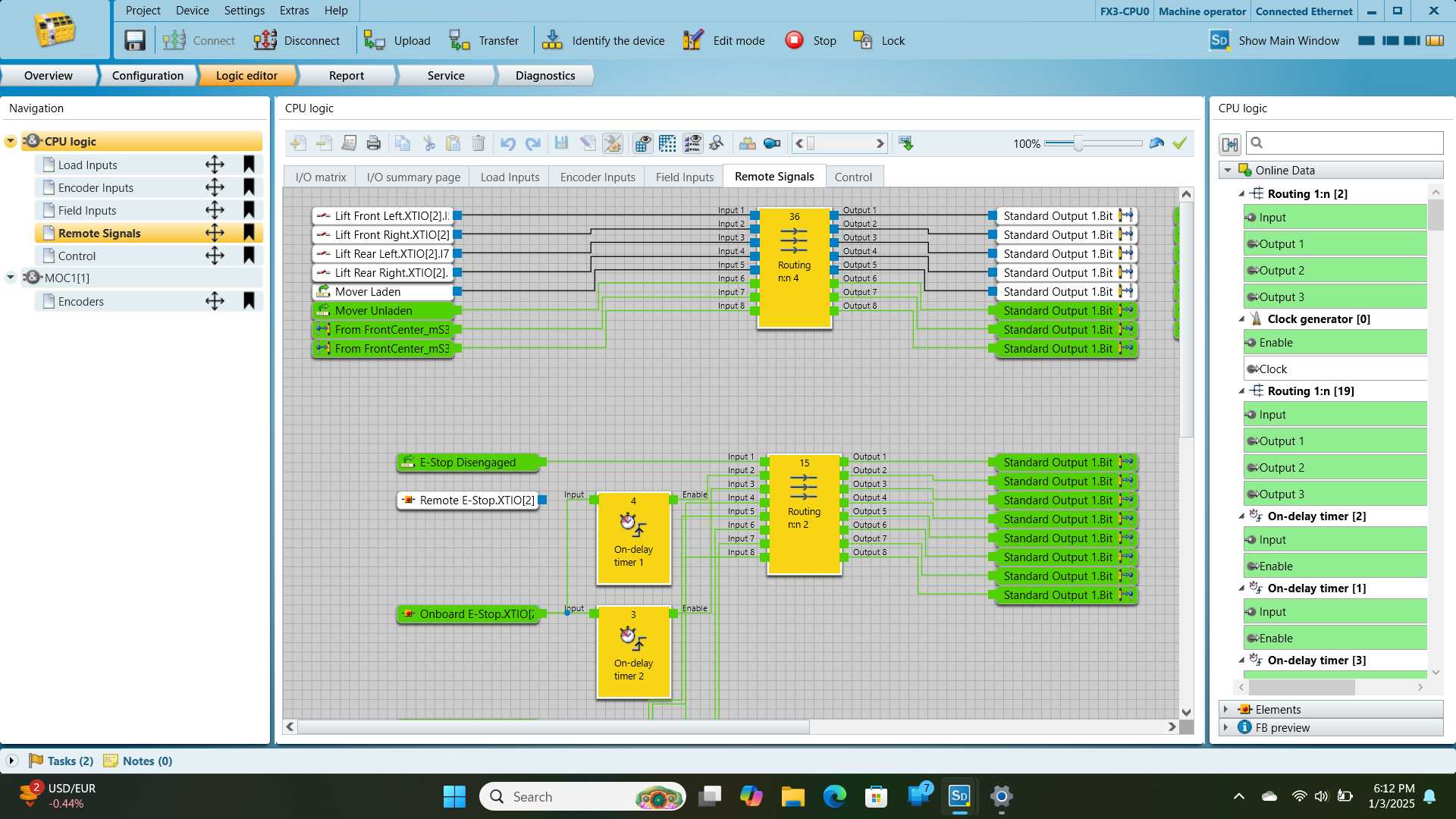
Task: Click the undo arrow icon
Action: click(508, 143)
